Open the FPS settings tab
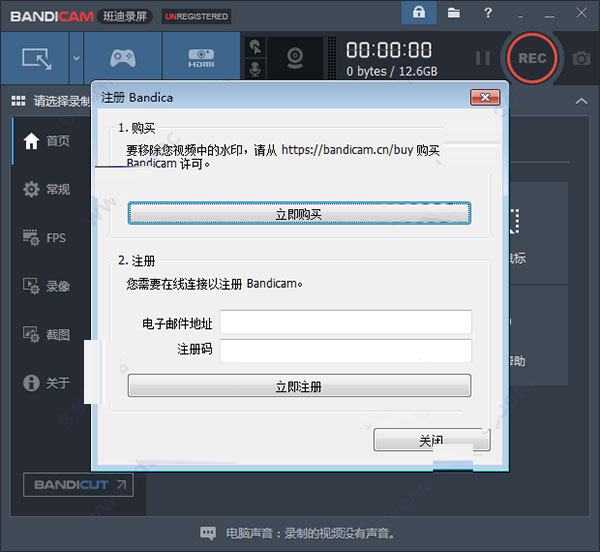The width and height of the screenshot is (600, 552). click(47, 238)
